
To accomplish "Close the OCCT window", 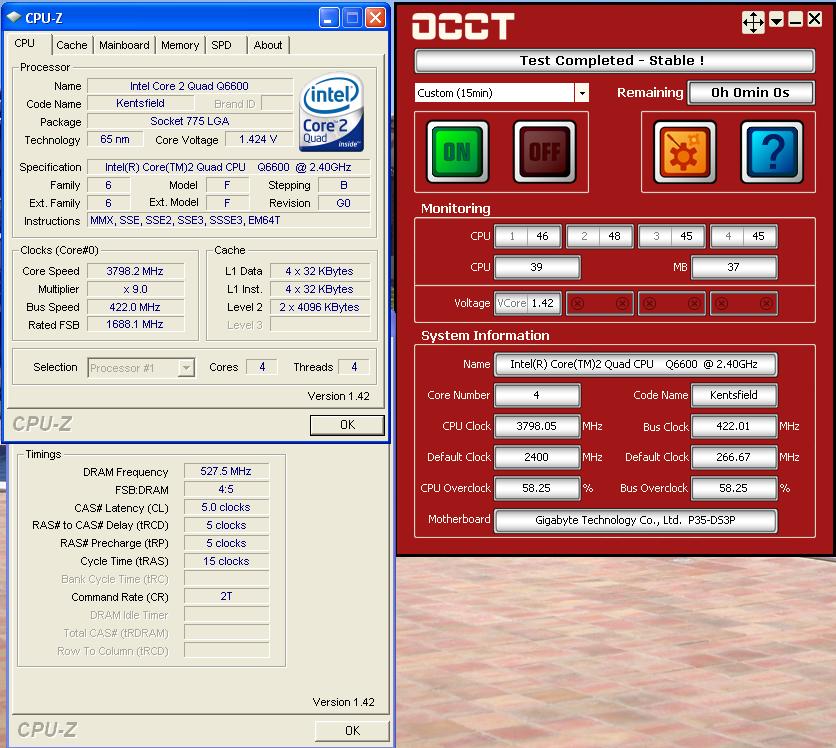I will (x=815, y=19).
